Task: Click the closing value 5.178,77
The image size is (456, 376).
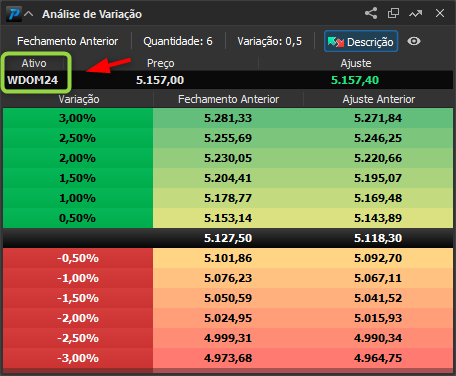Action: pos(228,198)
